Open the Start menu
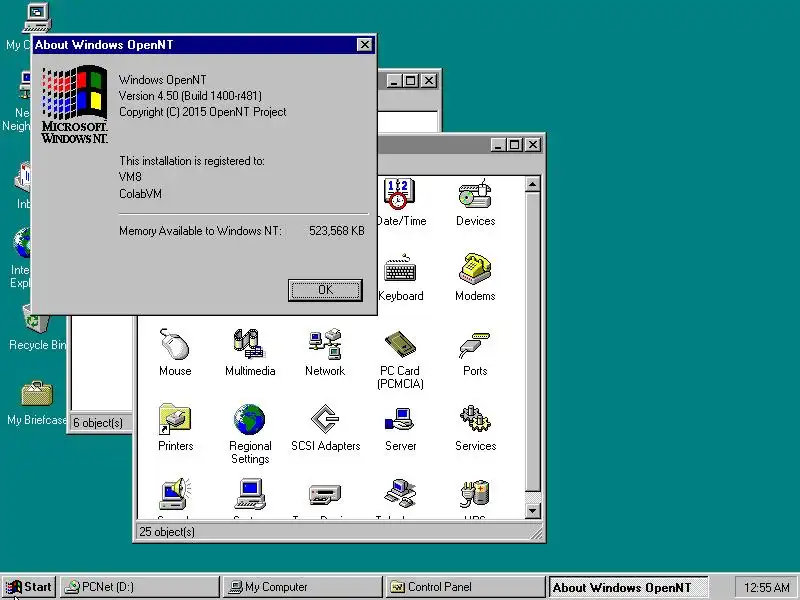 [29, 587]
